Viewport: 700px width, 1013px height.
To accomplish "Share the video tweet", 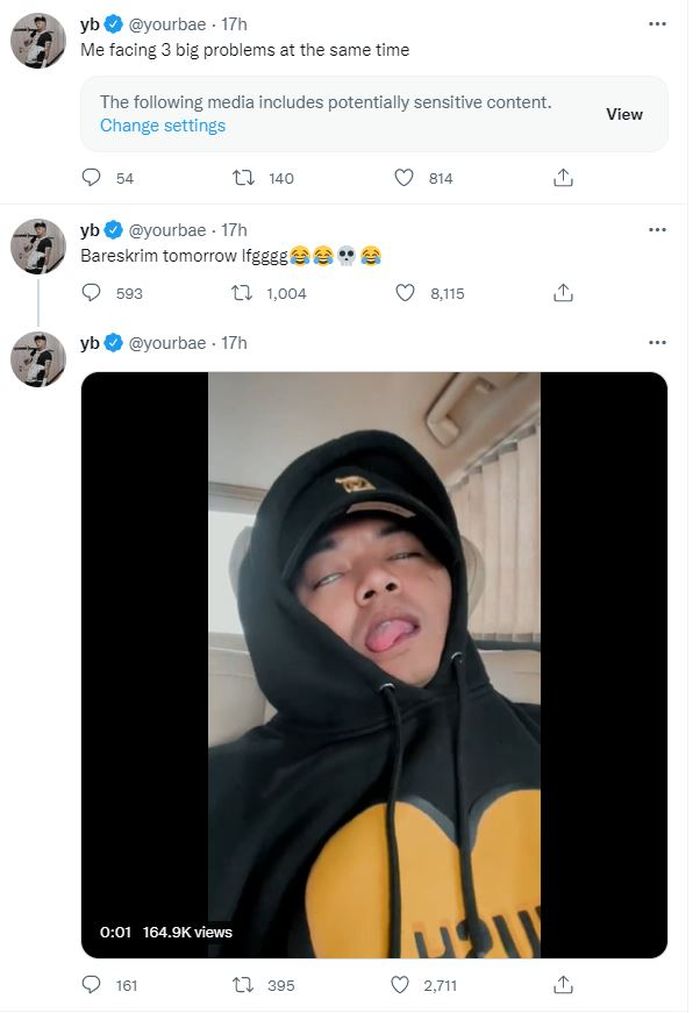I will (563, 985).
